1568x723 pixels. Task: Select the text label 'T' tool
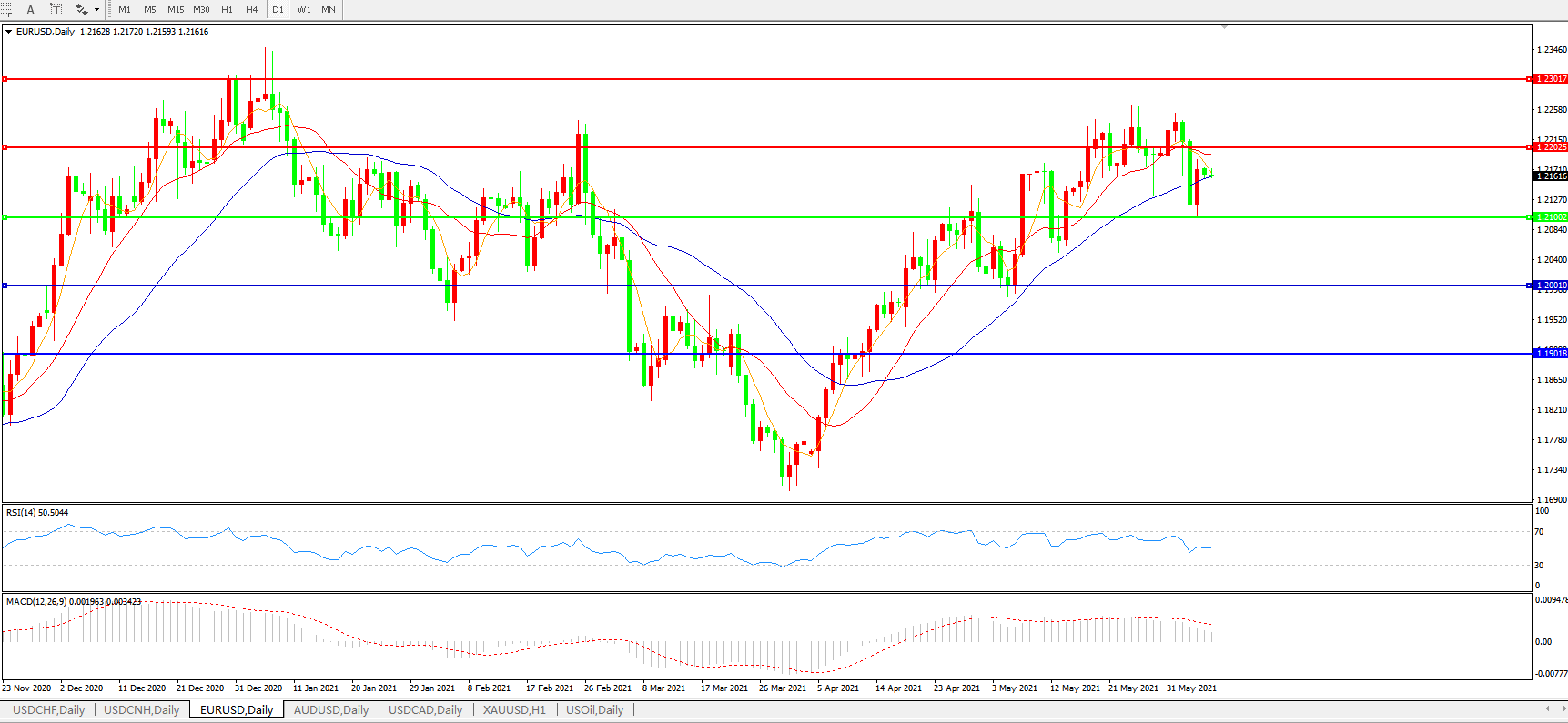click(56, 9)
